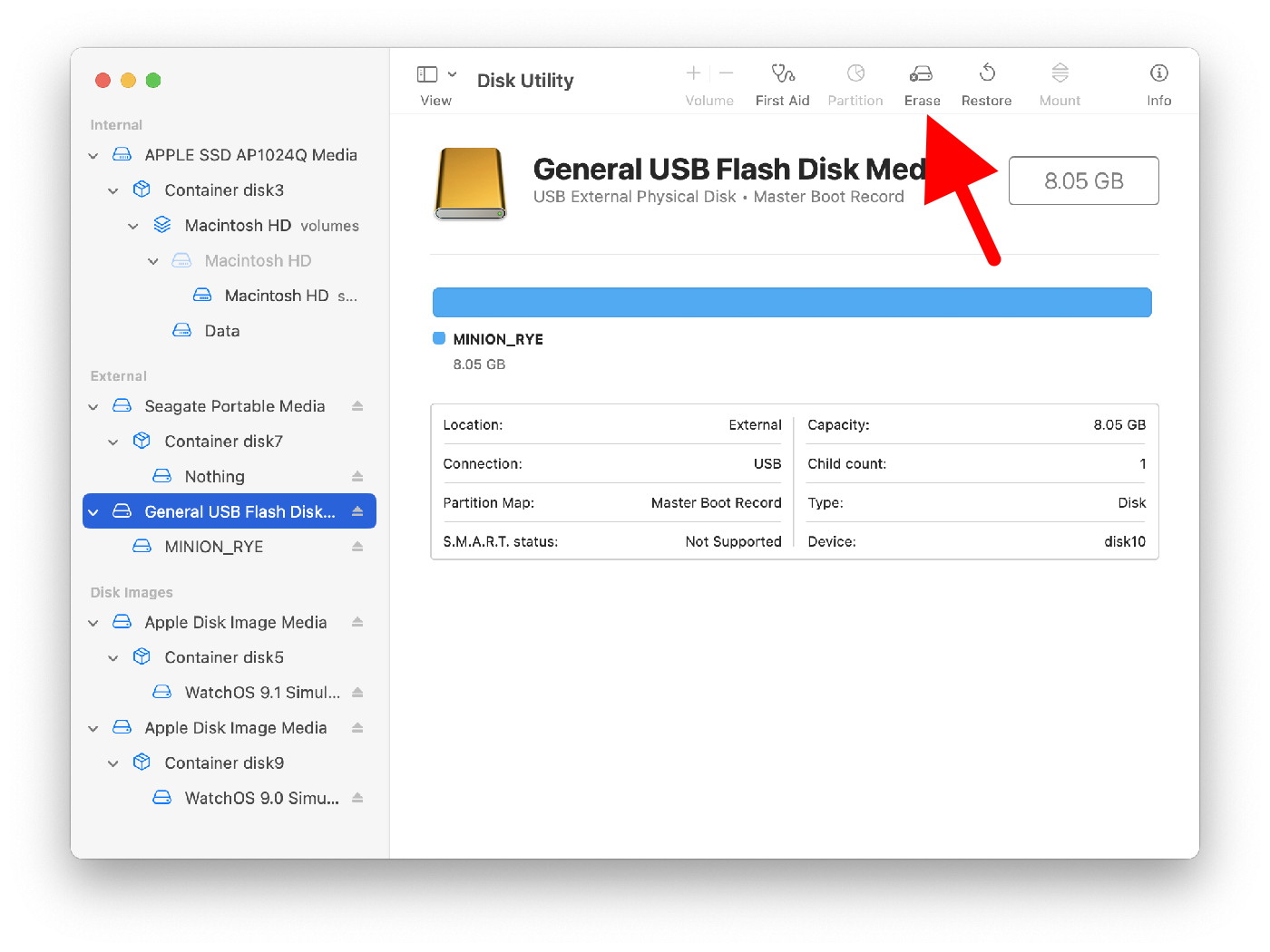Select MINION_RYE volume in sidebar

click(229, 547)
